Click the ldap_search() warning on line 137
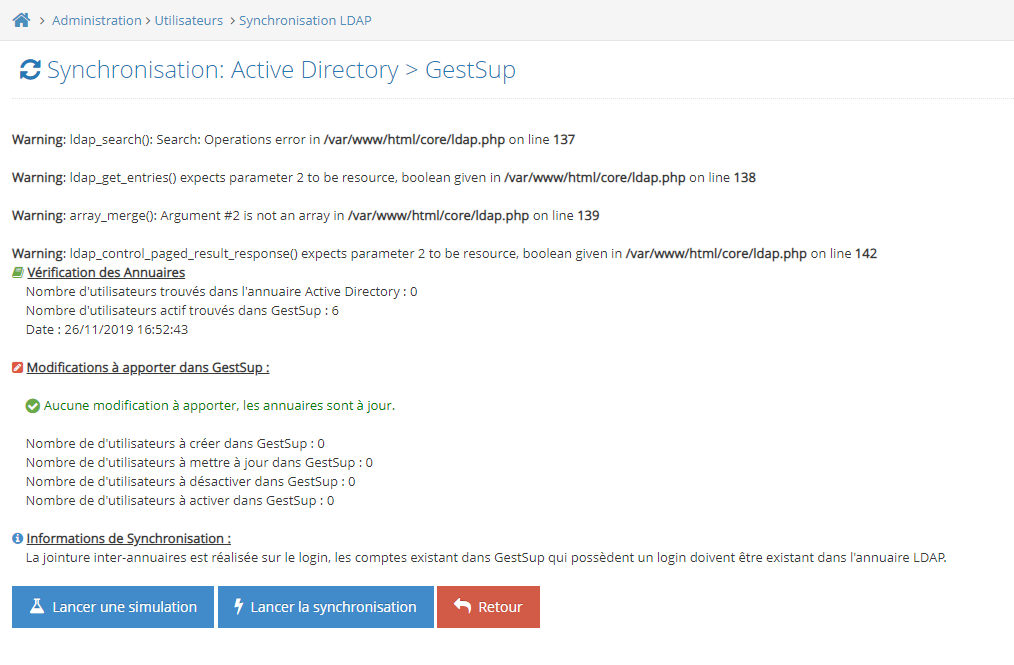This screenshot has width=1014, height=665. coord(294,140)
